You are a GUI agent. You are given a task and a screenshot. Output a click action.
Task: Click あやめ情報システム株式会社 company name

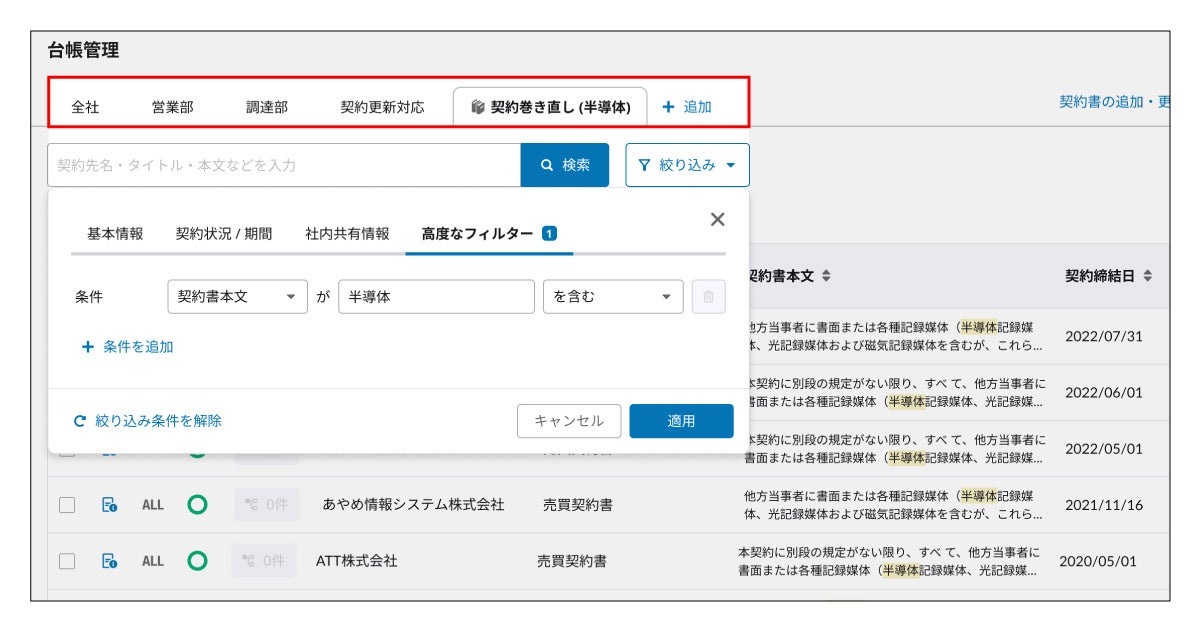(413, 505)
